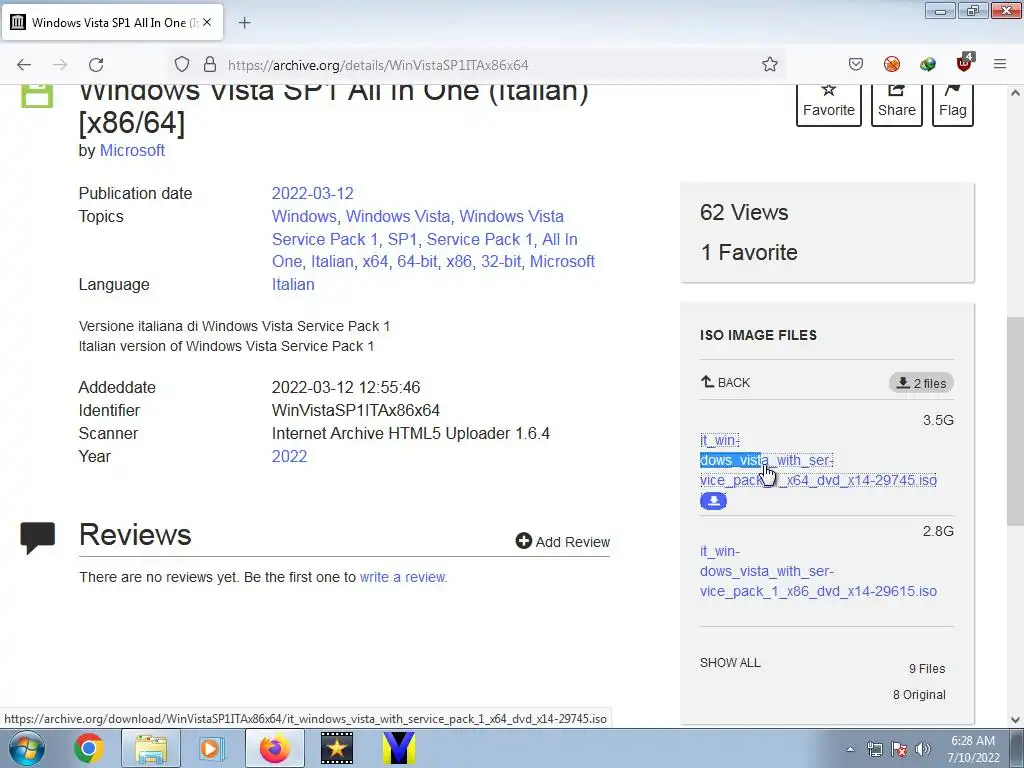Click the write a review link
The width and height of the screenshot is (1024, 768).
[403, 577]
